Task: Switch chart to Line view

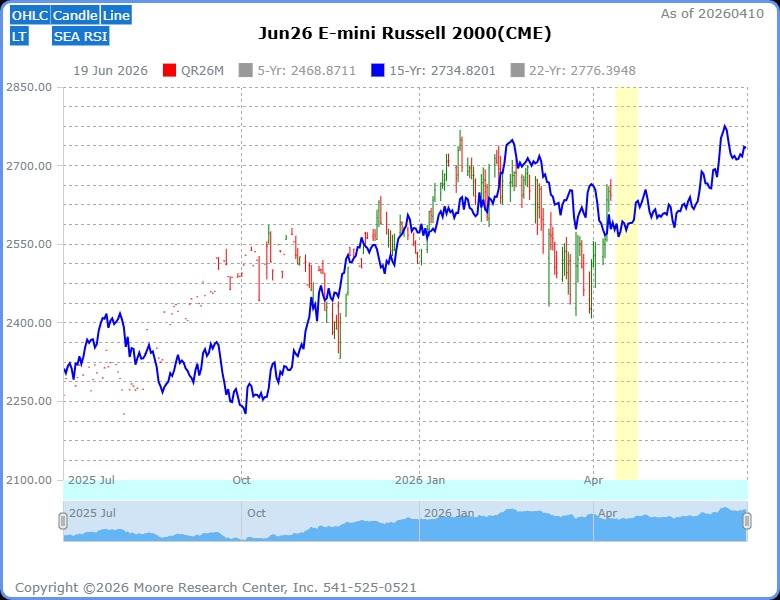Action: [x=116, y=15]
